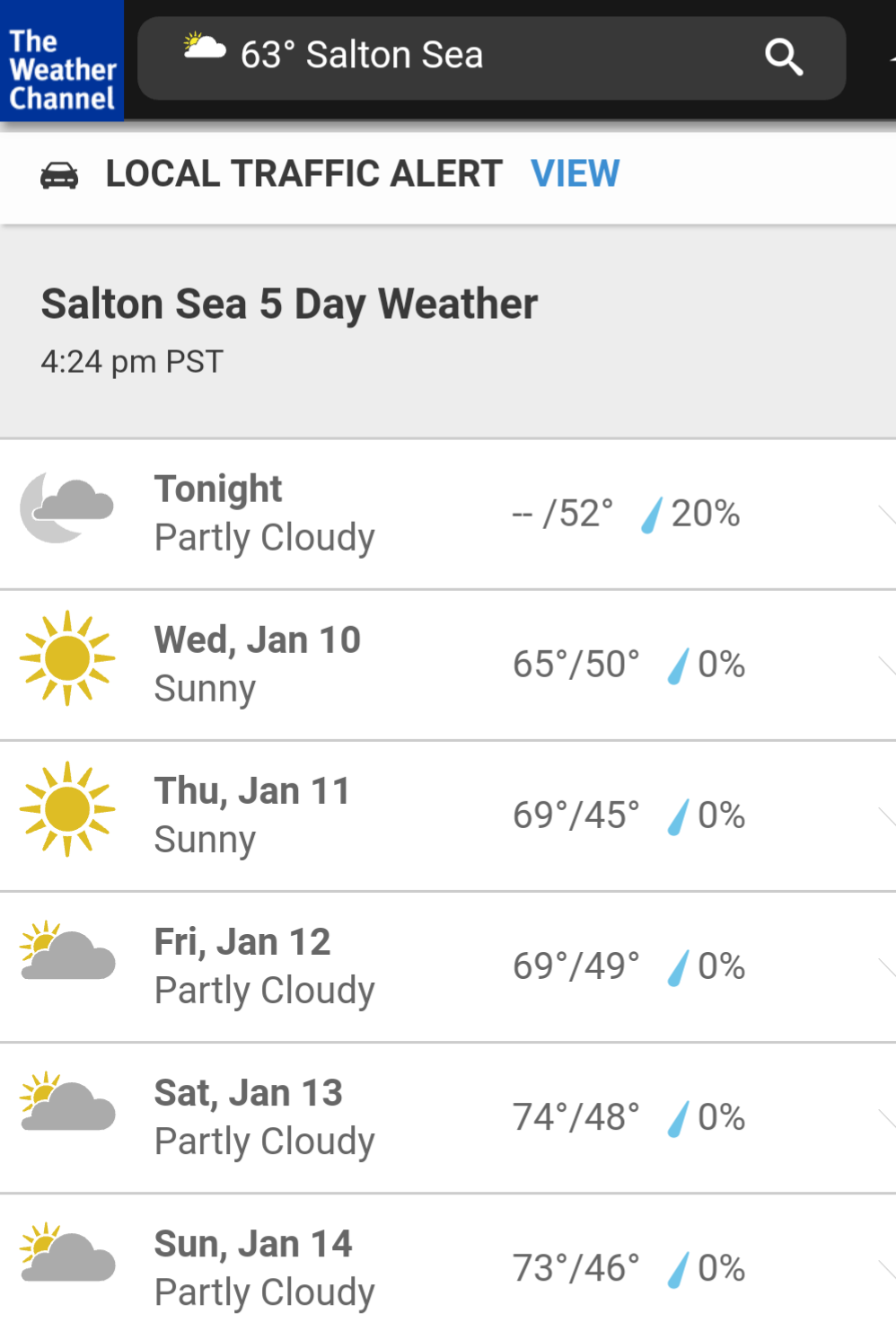Viewport: 896px width, 1340px height.
Task: Tap the search magnifier icon
Action: click(783, 57)
